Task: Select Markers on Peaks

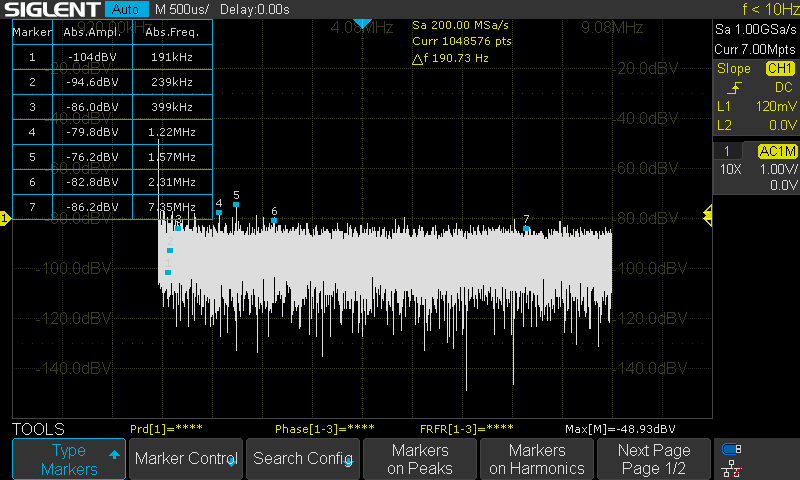Action: (x=420, y=459)
